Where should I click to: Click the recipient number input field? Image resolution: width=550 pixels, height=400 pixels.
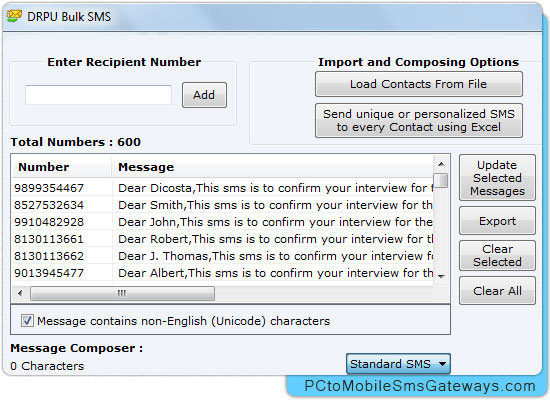[98, 95]
